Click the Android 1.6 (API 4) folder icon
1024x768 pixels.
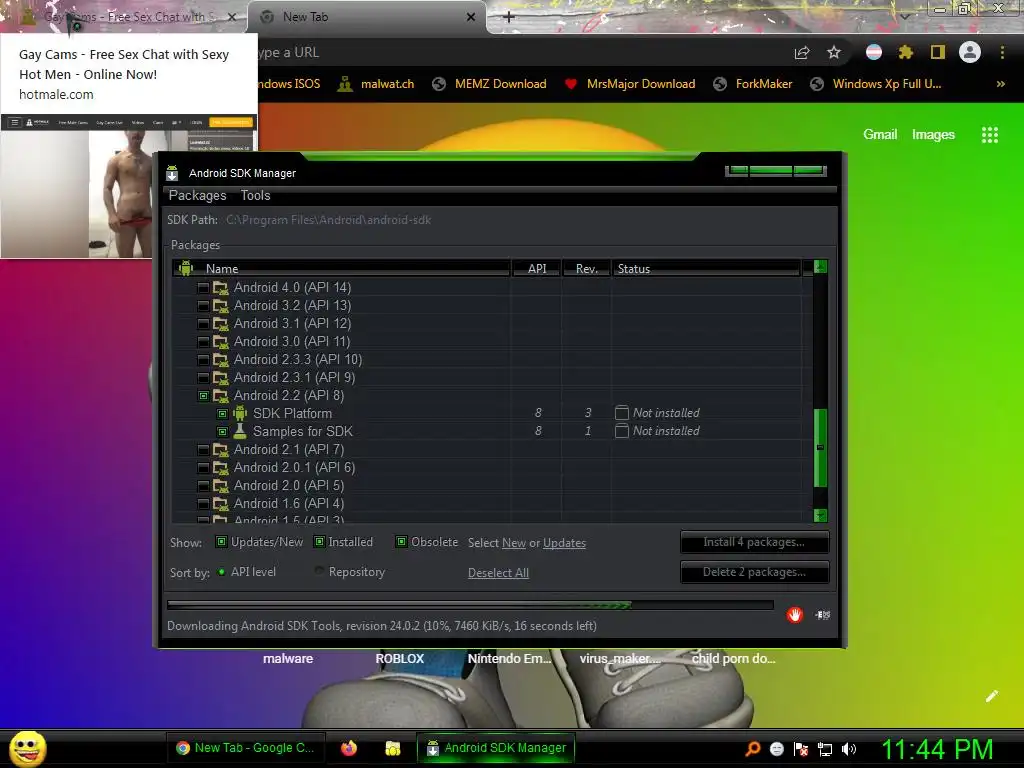[221, 504]
